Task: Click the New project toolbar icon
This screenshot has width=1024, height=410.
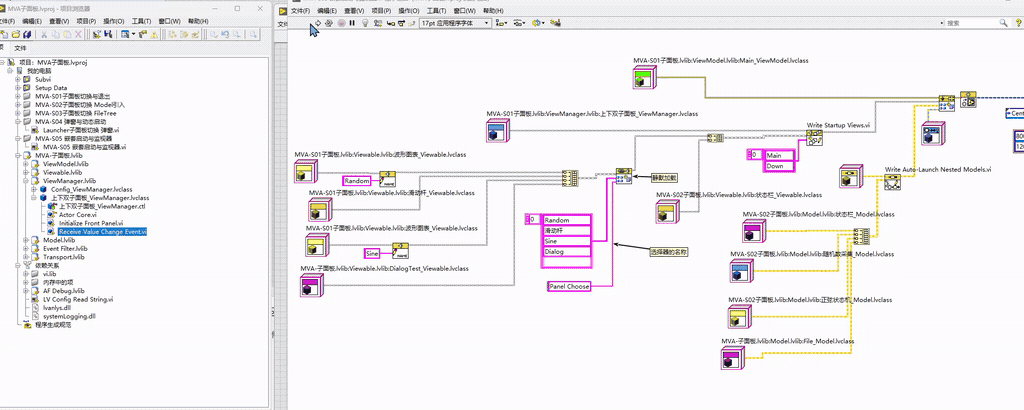Action: pos(5,34)
